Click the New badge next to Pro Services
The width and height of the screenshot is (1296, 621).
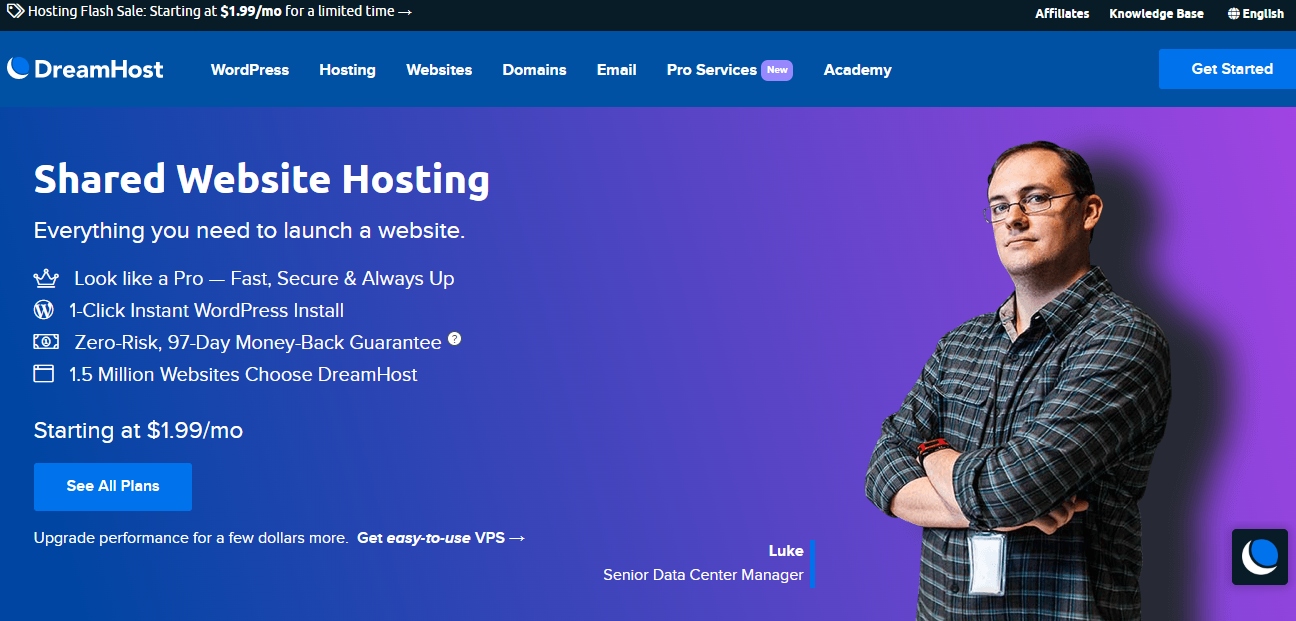click(777, 70)
